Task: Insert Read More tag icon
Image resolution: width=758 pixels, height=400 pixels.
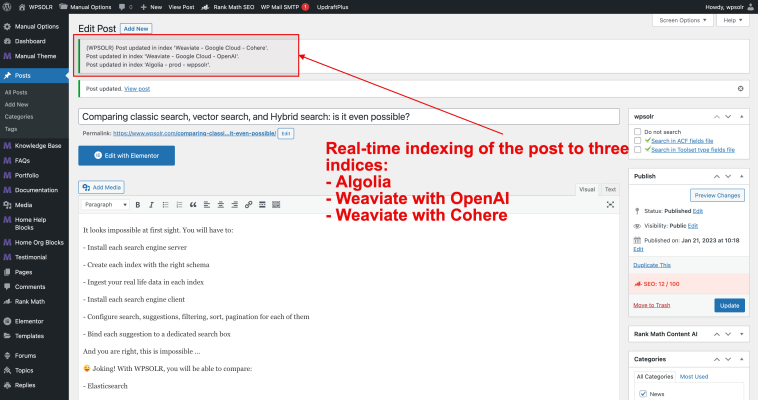Action: pyautogui.click(x=262, y=205)
